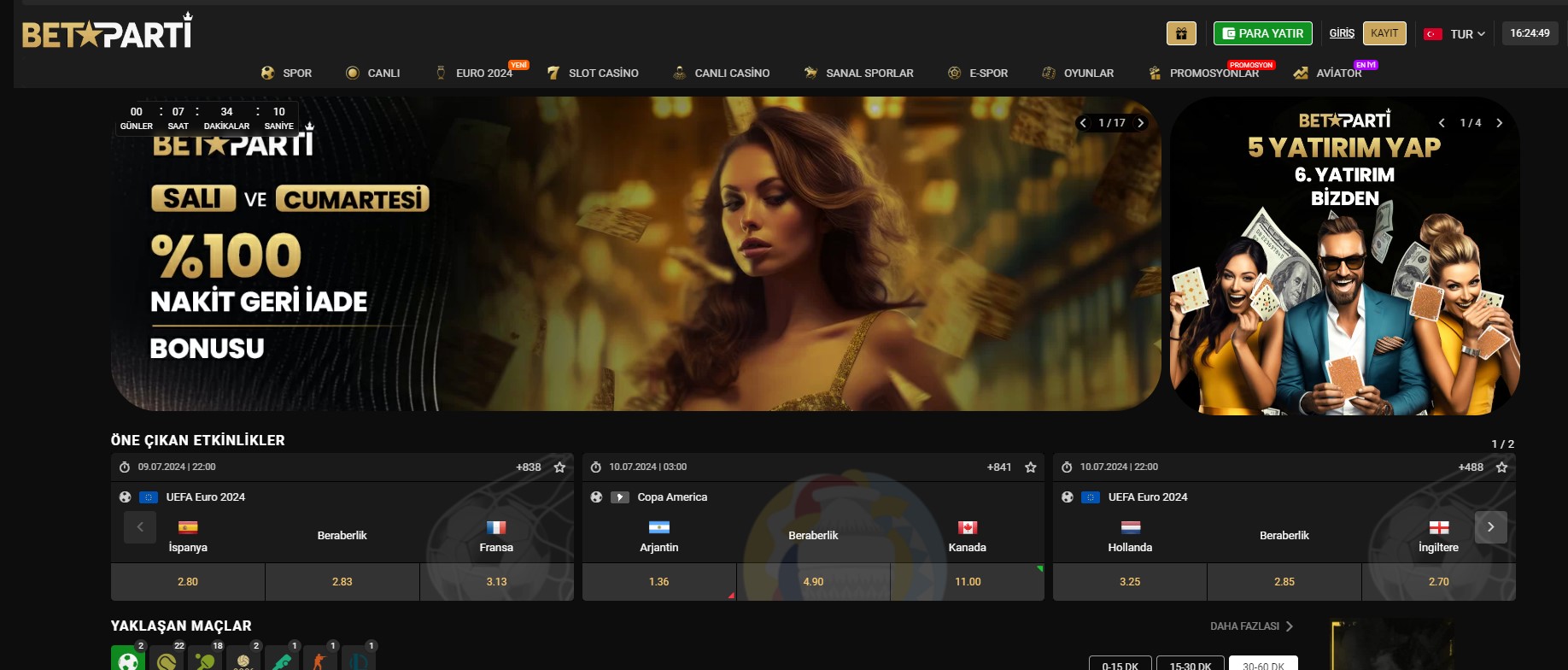
Task: Select the 15-30 DK time filter
Action: [1191, 665]
